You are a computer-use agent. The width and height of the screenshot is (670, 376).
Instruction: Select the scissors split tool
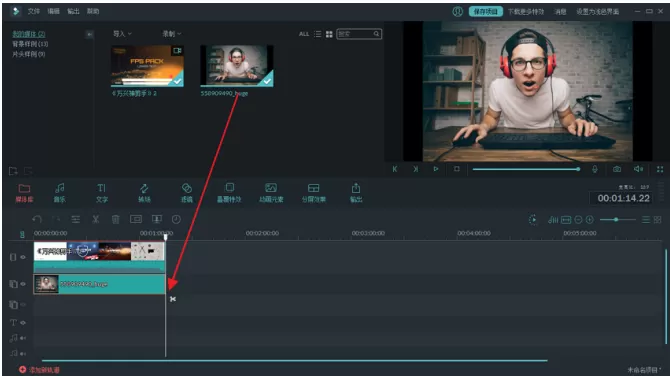click(x=96, y=219)
